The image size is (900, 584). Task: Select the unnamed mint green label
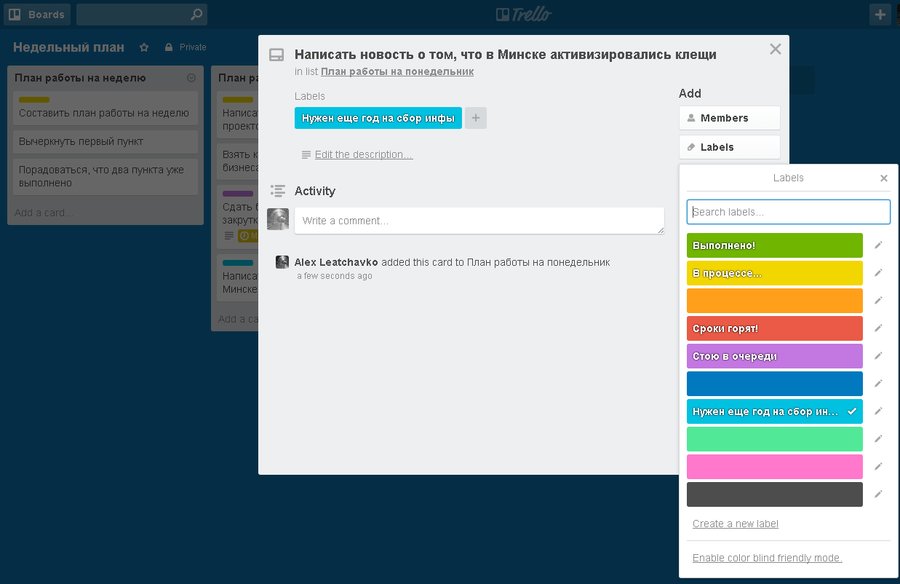[775, 439]
